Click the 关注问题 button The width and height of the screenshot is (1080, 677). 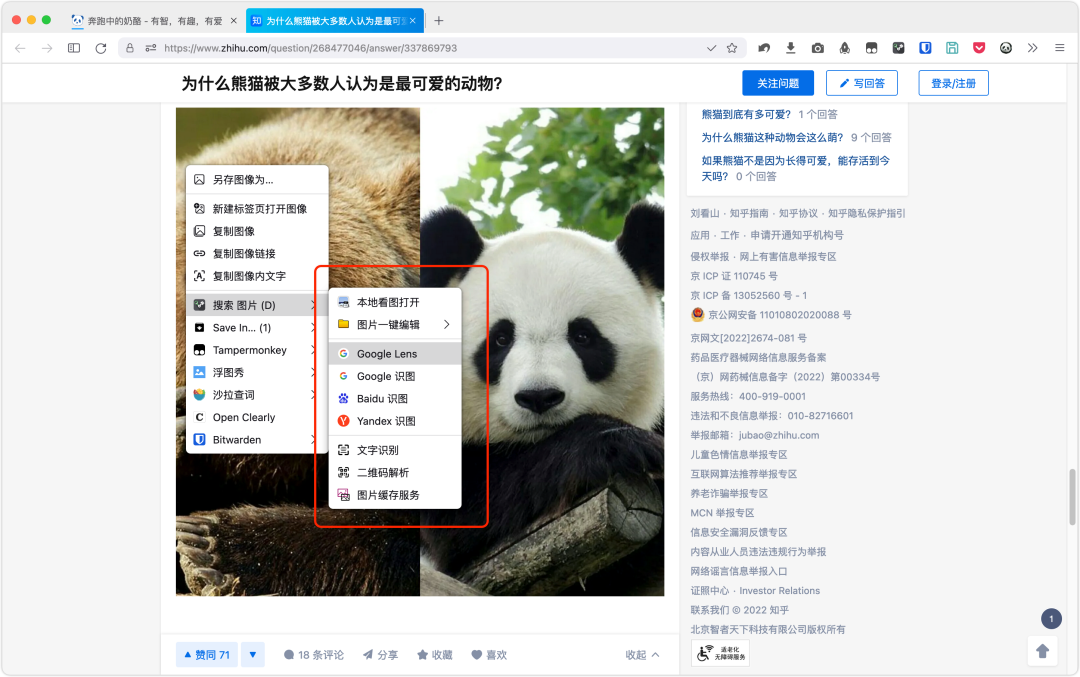point(778,83)
